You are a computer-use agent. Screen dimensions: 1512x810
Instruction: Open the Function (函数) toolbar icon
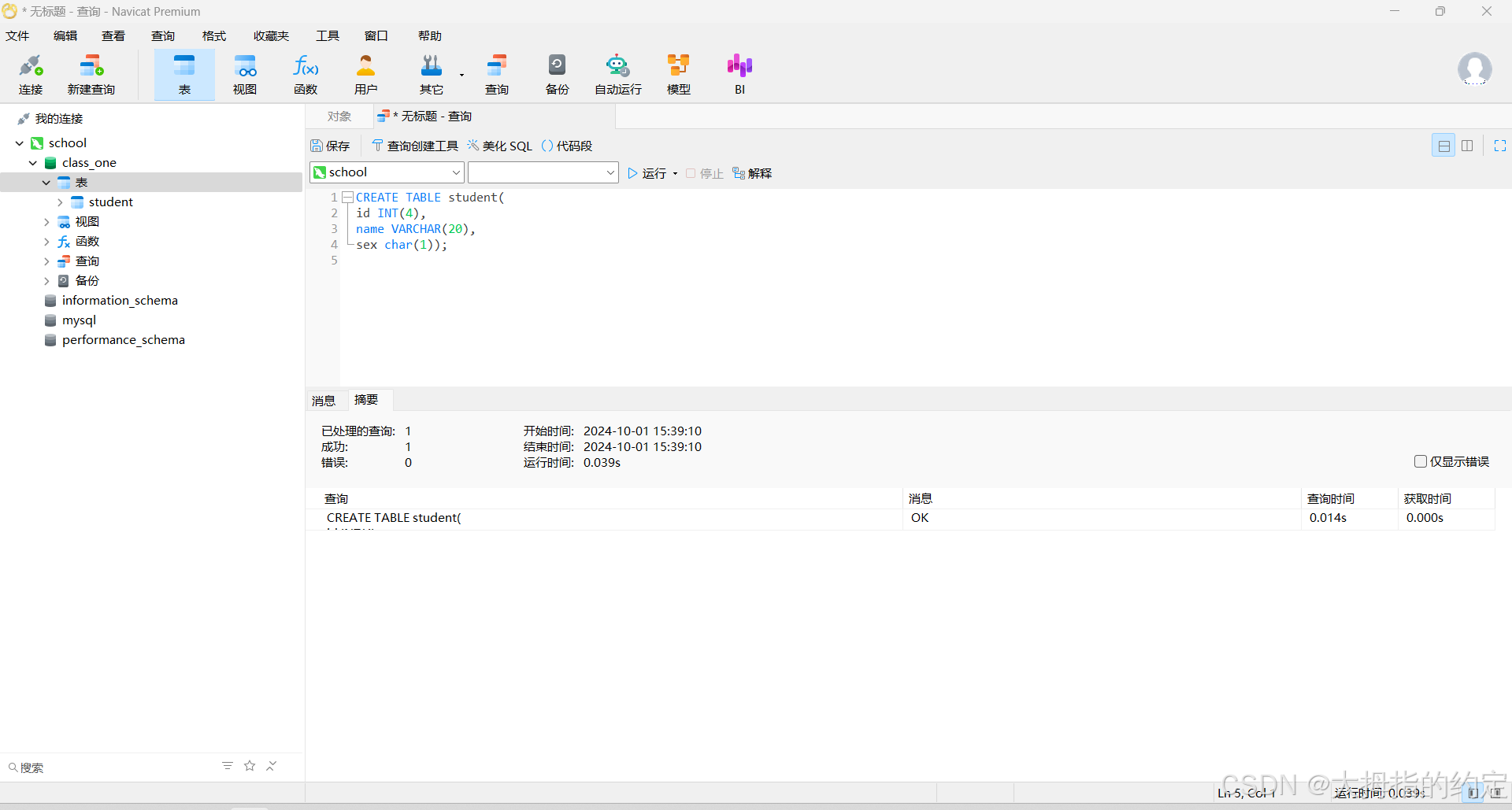306,75
